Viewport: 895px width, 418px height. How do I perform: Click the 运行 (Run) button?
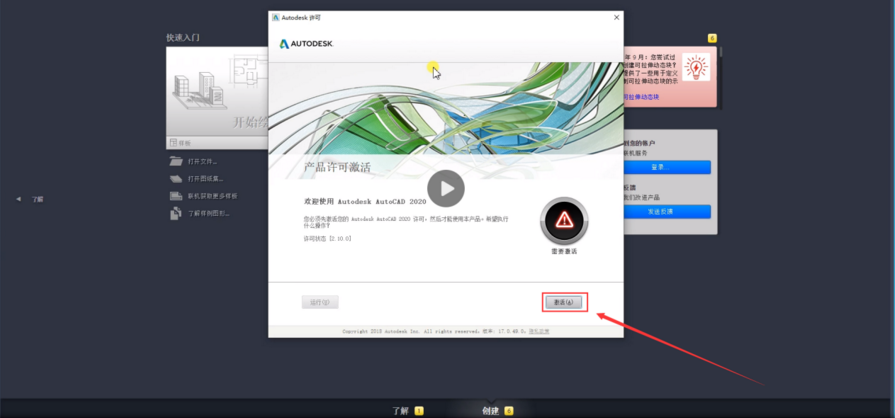pyautogui.click(x=320, y=302)
